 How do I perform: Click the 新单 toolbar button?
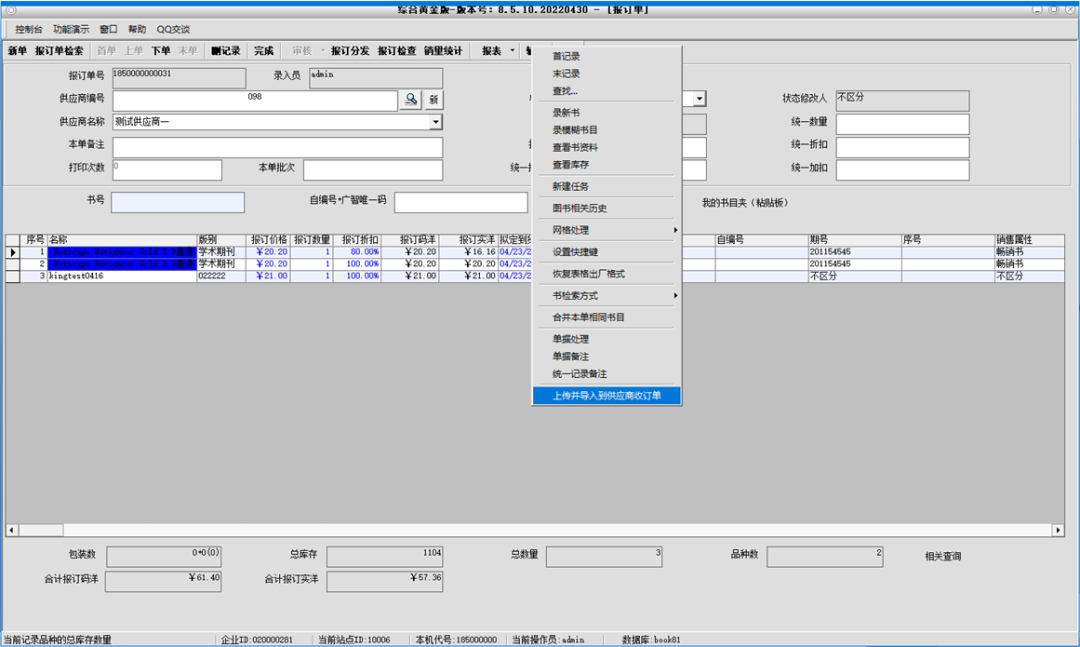[x=17, y=51]
